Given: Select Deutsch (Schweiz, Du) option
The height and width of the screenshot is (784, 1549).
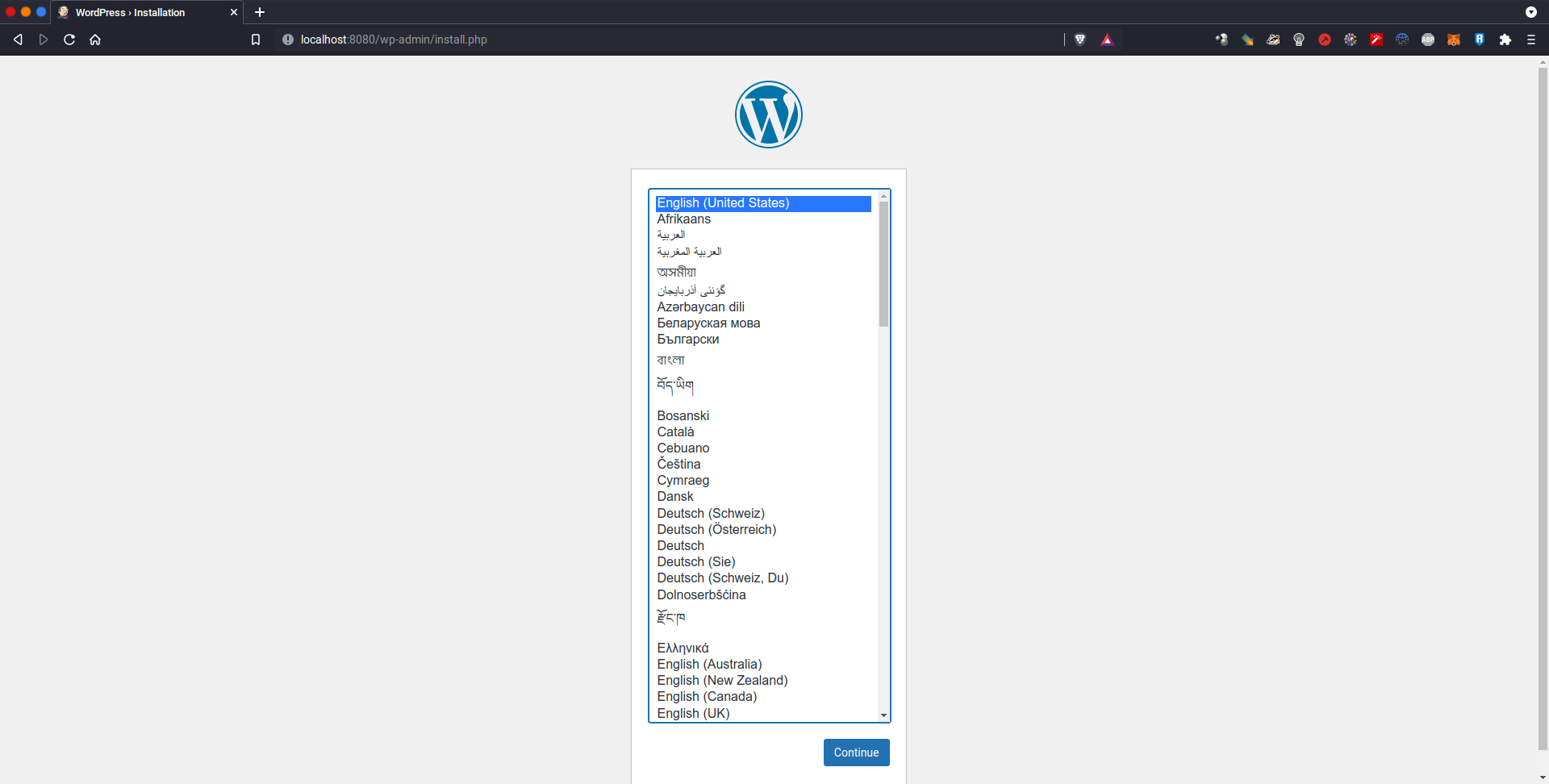Looking at the screenshot, I should (763, 578).
